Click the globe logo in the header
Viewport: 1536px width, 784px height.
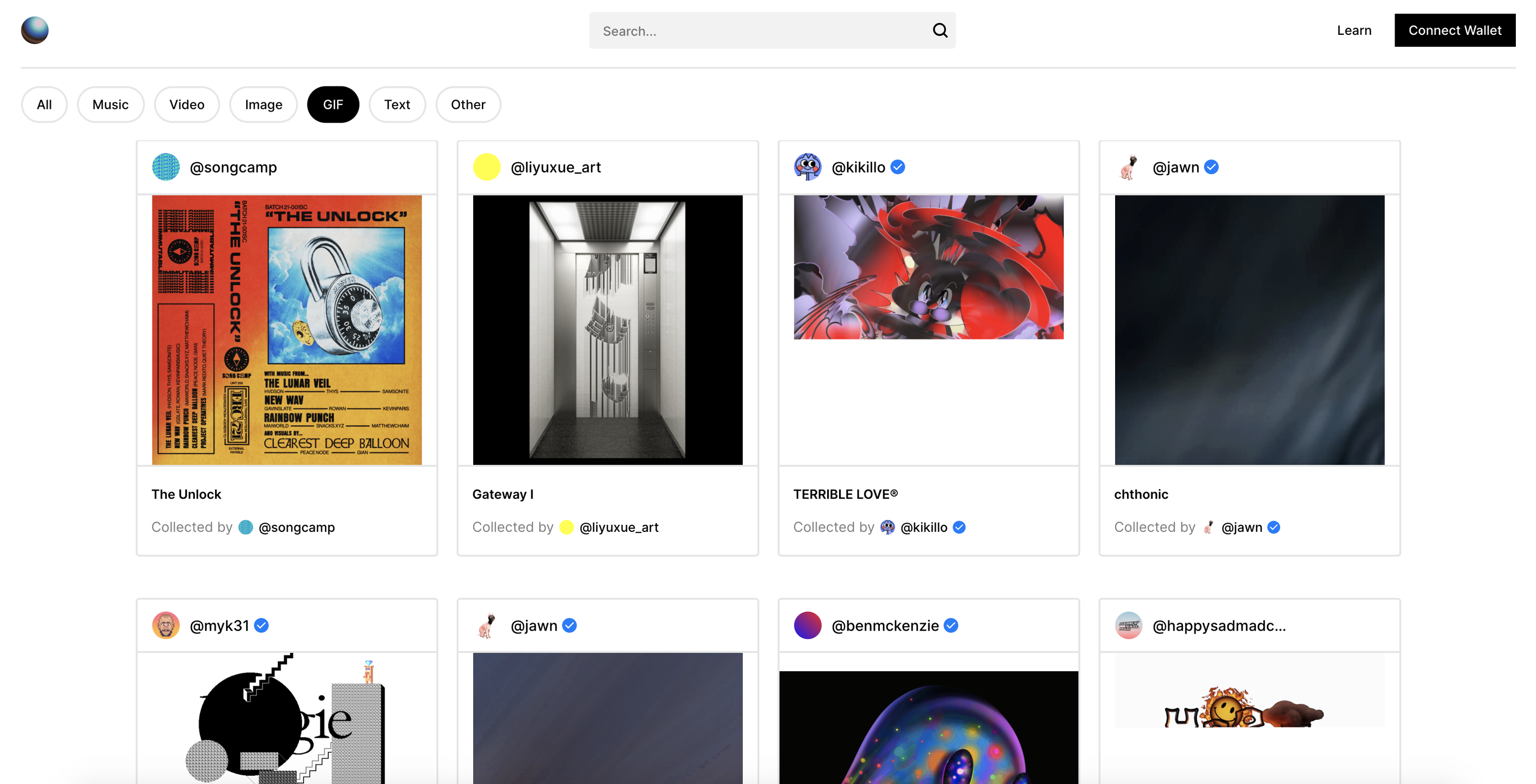pyautogui.click(x=35, y=30)
